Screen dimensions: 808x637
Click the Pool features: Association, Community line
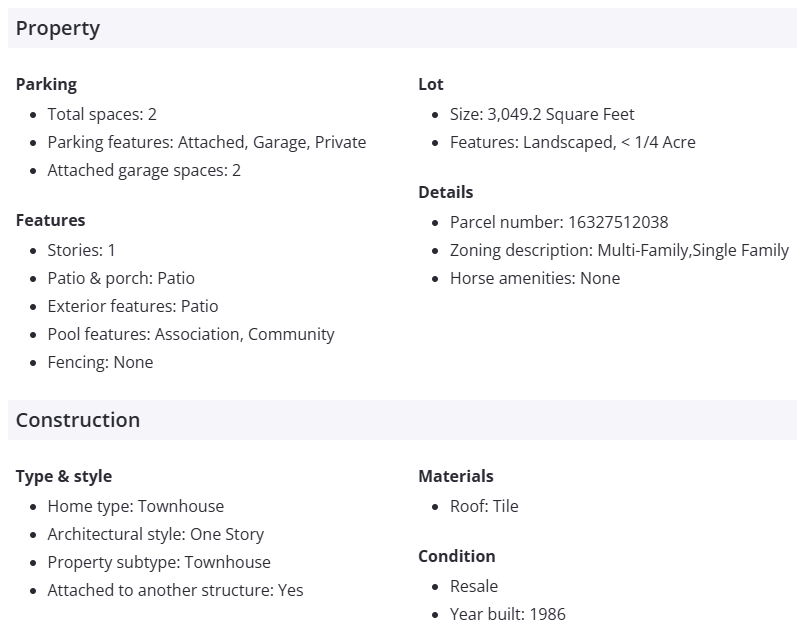point(191,334)
